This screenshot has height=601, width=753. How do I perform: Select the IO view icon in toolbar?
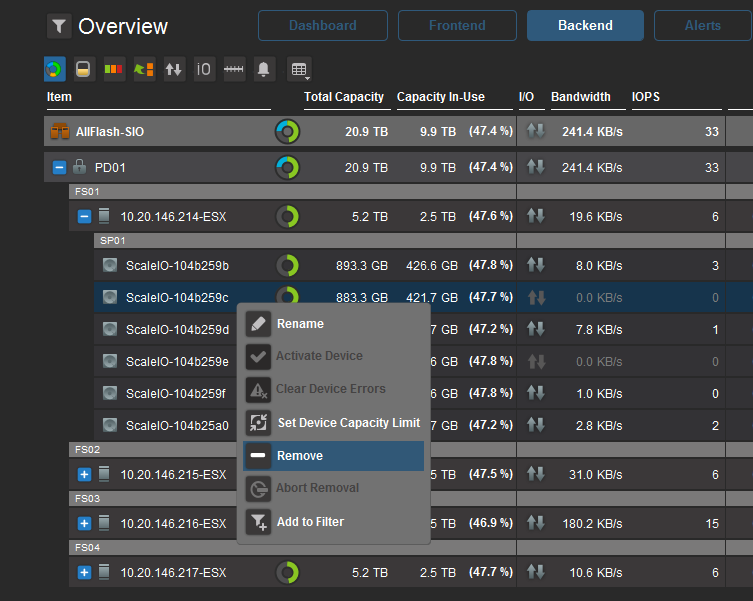tap(204, 69)
